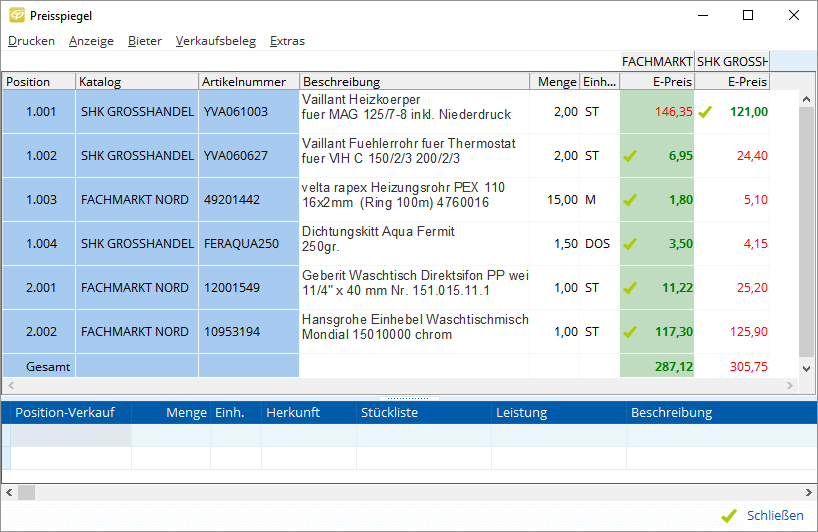Click green checkmark beside price 1,80

(630, 200)
